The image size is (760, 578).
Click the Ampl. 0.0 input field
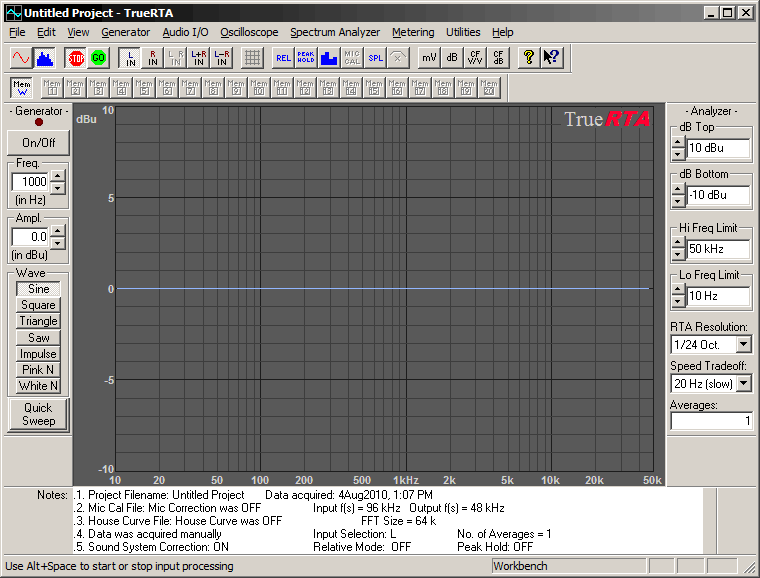[x=31, y=237]
